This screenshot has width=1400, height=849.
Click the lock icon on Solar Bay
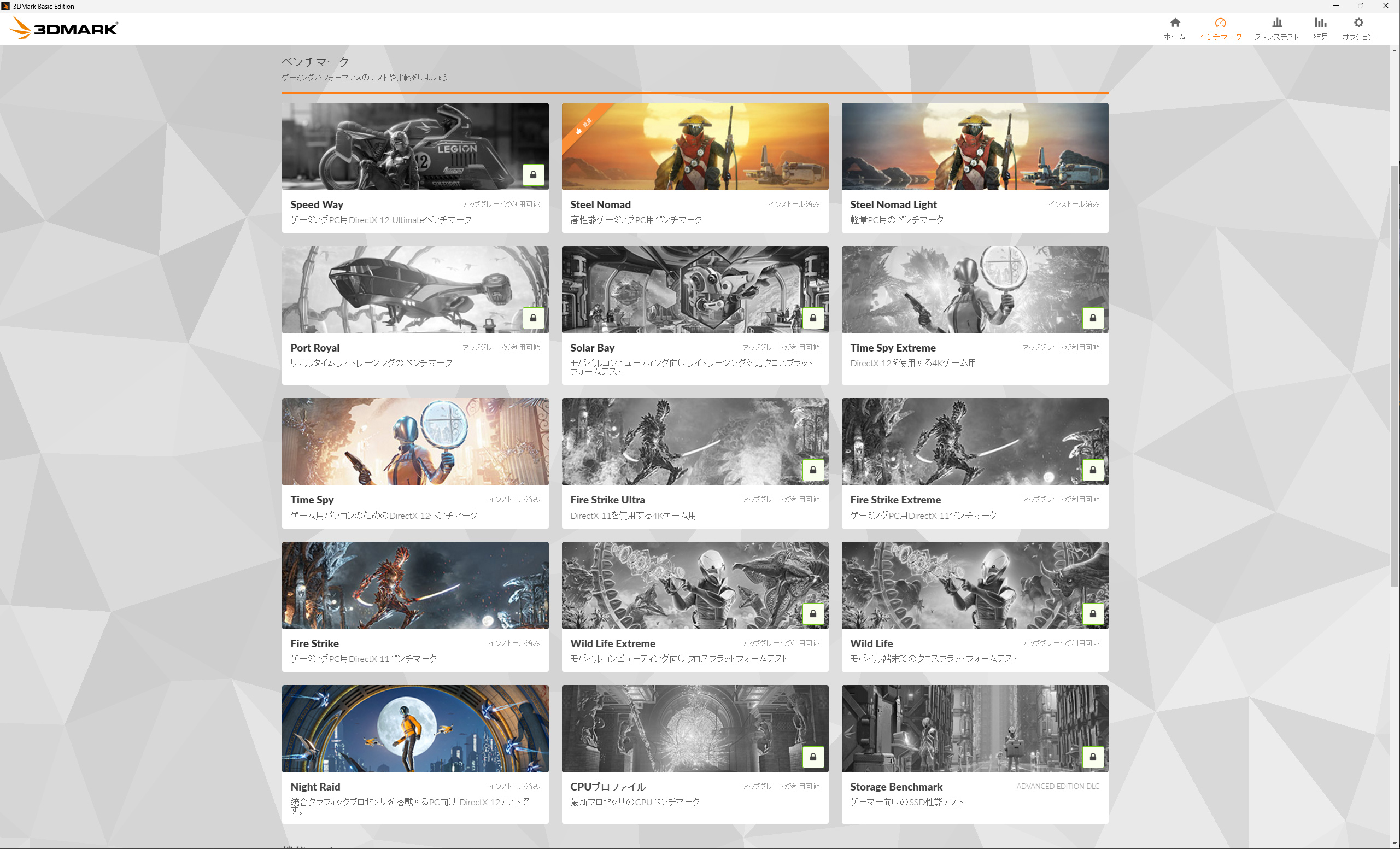point(812,318)
